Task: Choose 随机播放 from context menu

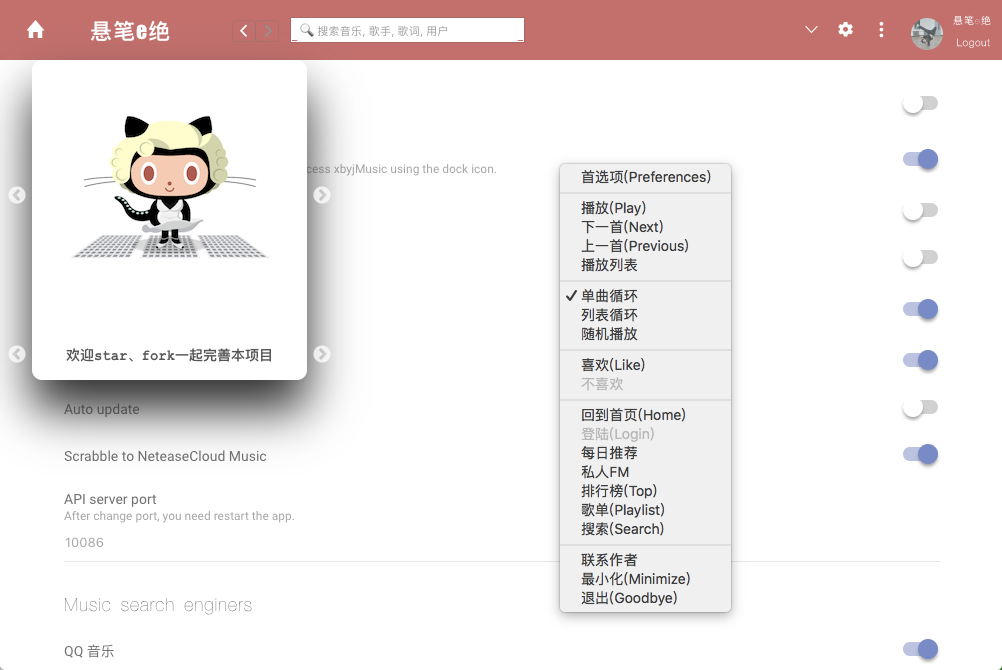Action: point(645,334)
